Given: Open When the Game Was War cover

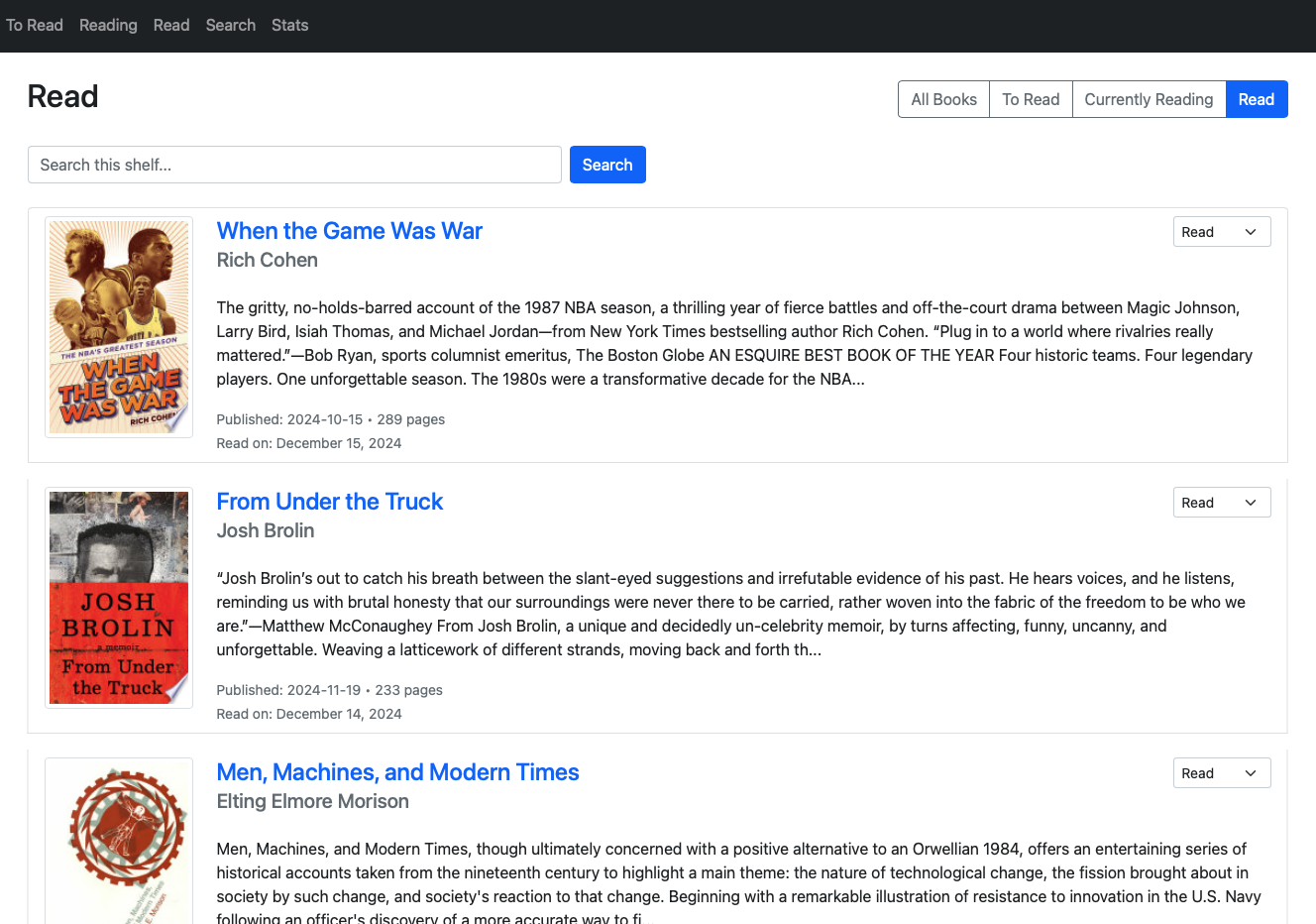Looking at the screenshot, I should 119,327.
